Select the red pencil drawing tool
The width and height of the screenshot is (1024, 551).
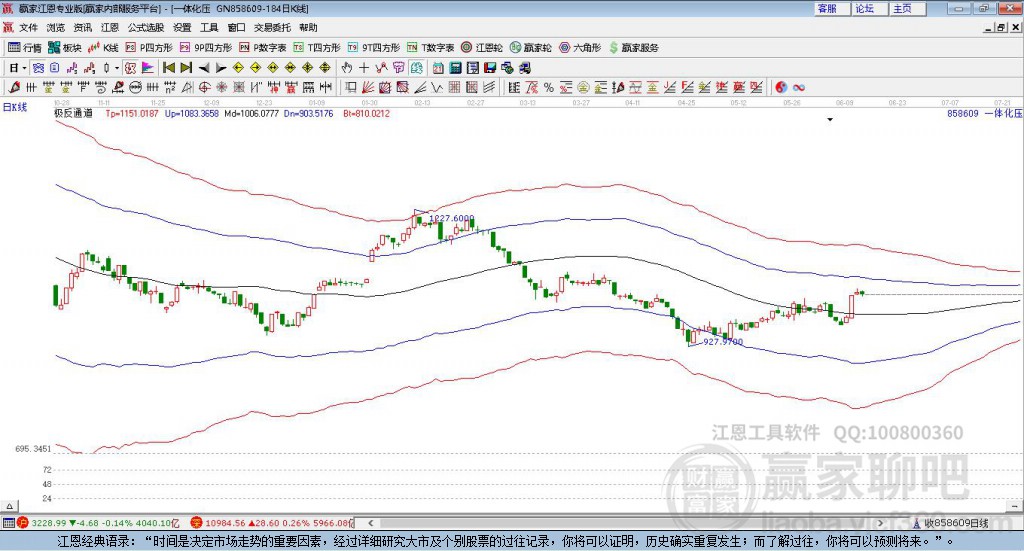click(14, 87)
